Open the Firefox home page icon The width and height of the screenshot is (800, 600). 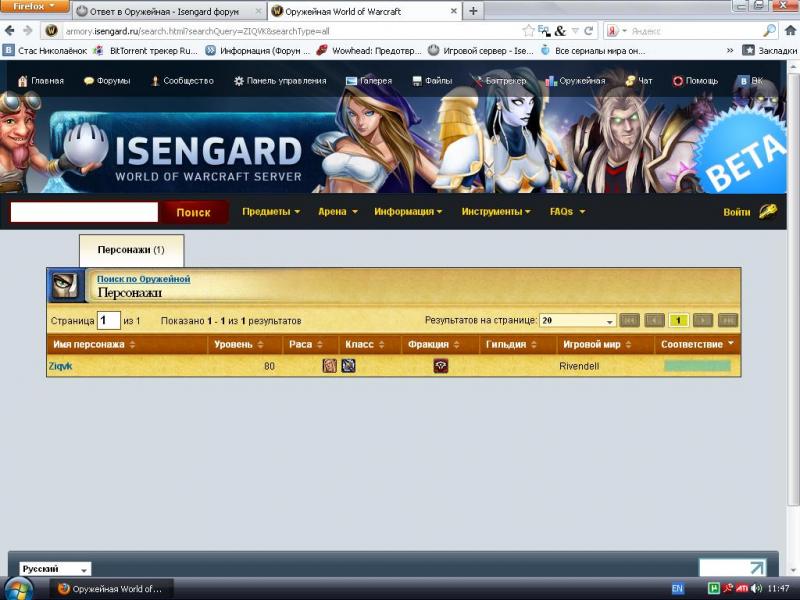click(790, 31)
